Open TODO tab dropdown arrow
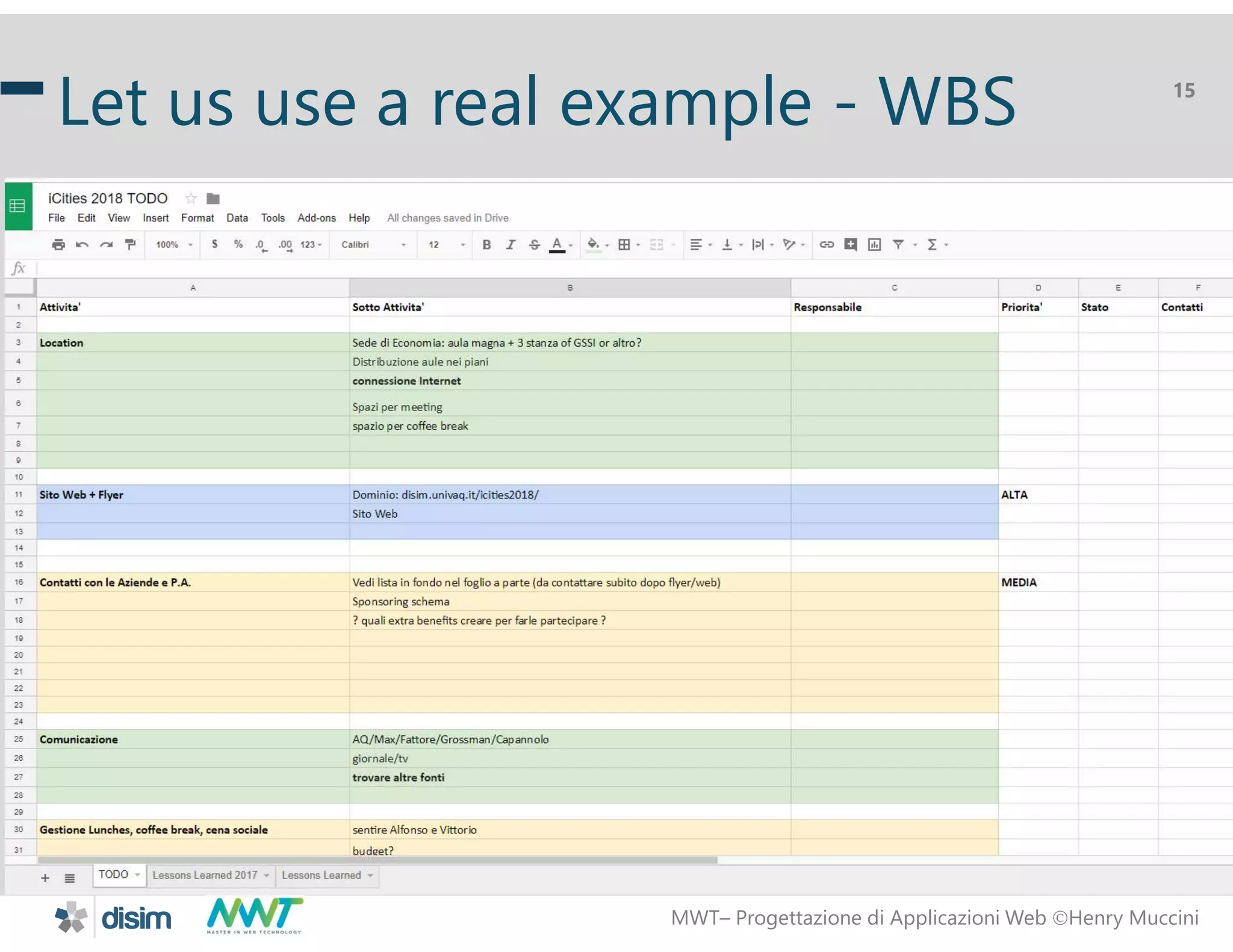Viewport: 1233px width, 952px height. tap(138, 874)
